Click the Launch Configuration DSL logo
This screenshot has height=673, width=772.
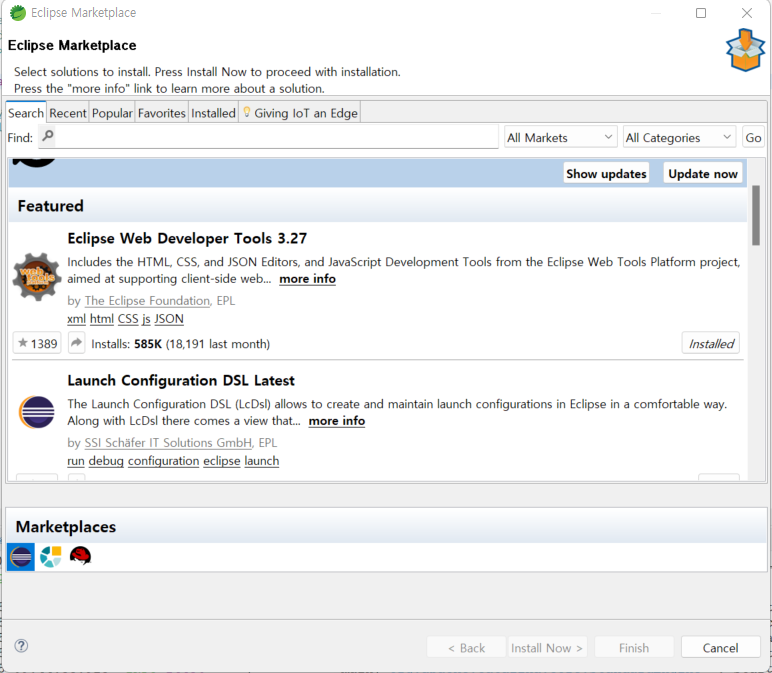coord(37,412)
